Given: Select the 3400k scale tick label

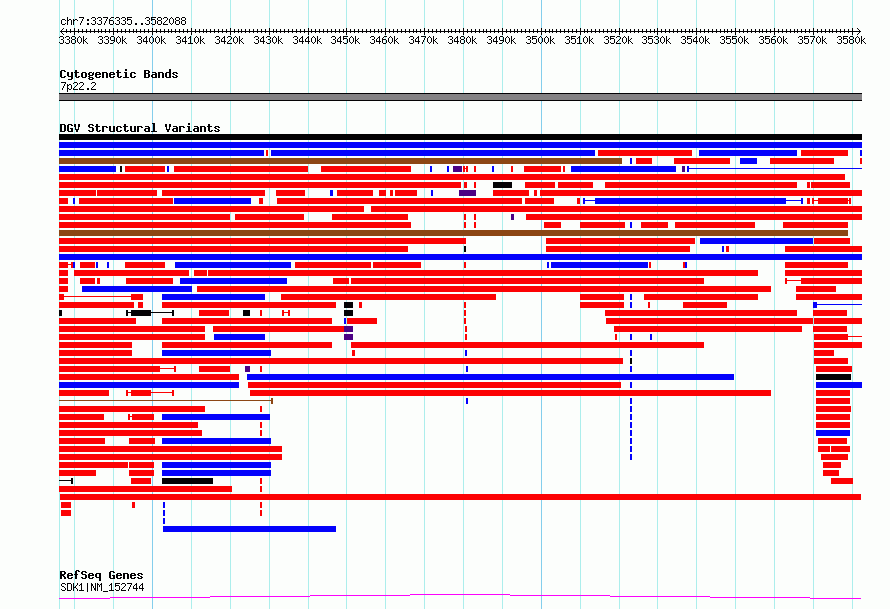Looking at the screenshot, I should pos(151,40).
